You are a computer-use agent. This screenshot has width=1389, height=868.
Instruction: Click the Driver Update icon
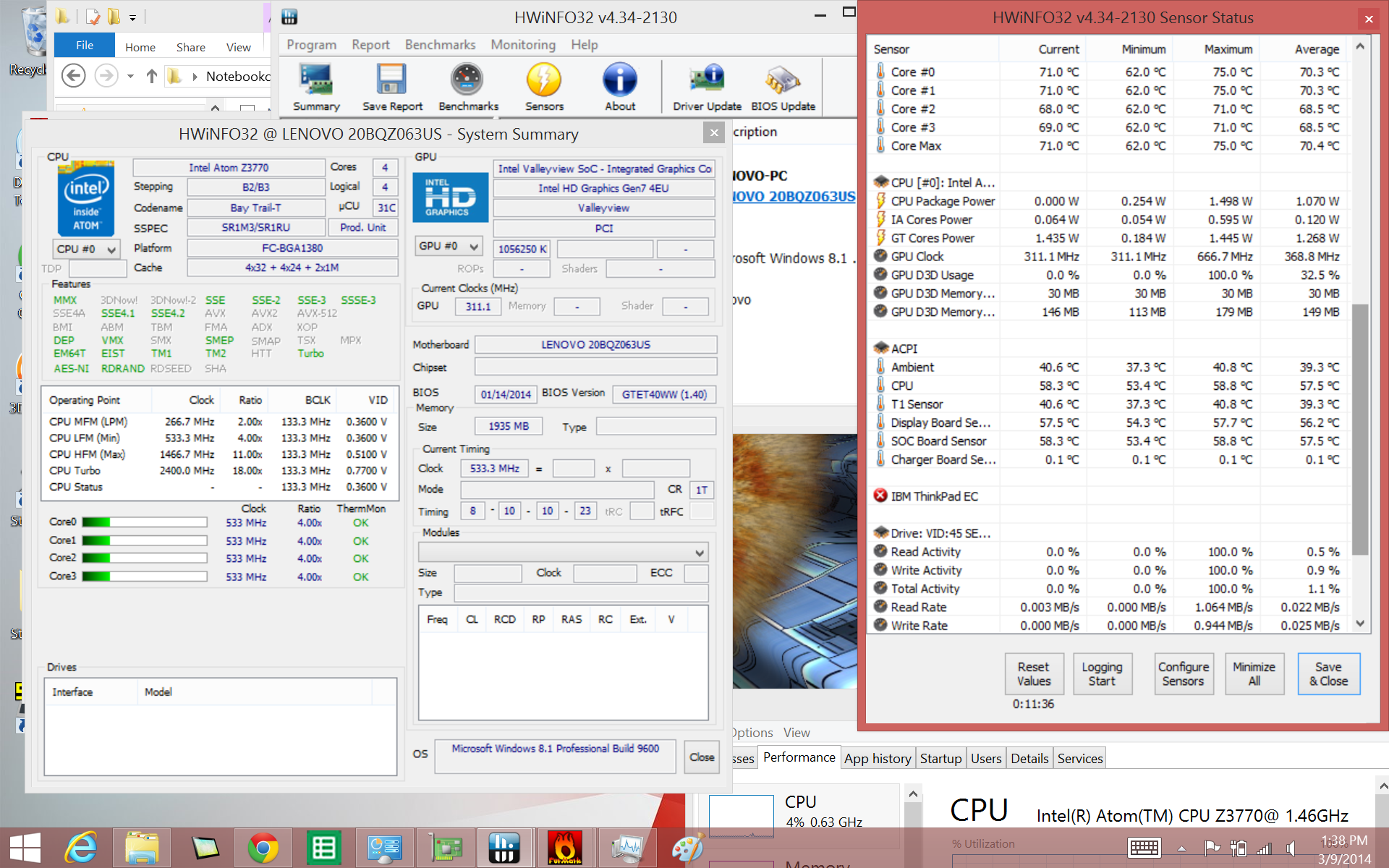click(707, 87)
